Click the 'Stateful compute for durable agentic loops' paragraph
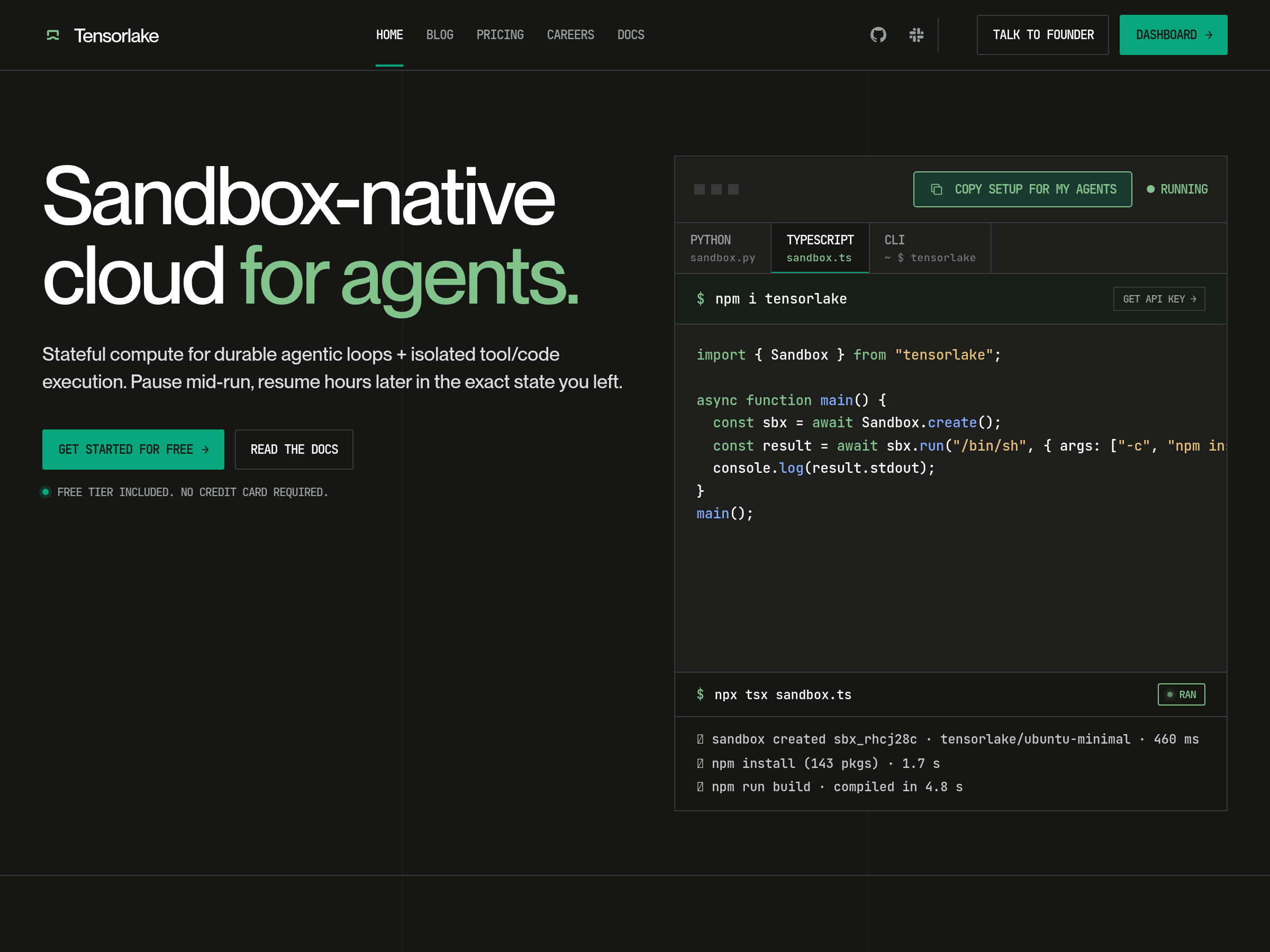This screenshot has width=1270, height=952. tap(332, 368)
